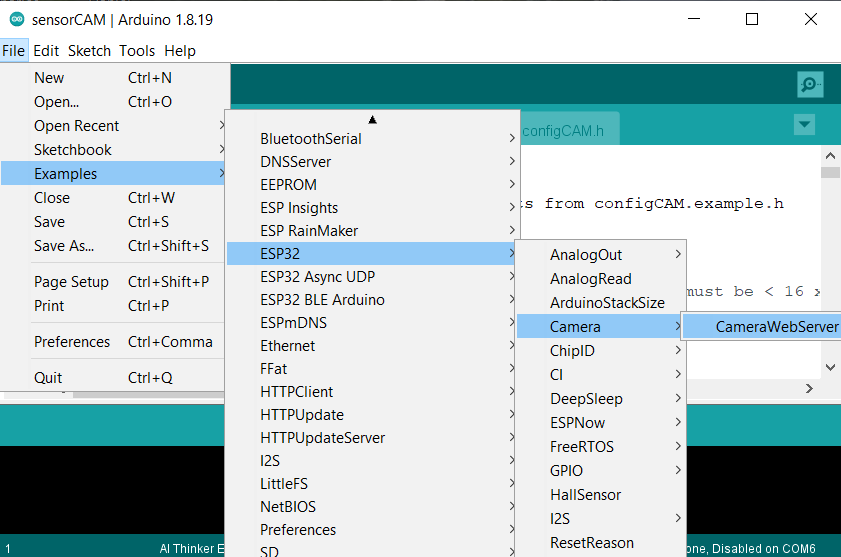Viewport: 841px width, 557px height.
Task: Expand the Preferences library examples
Action: (x=371, y=530)
